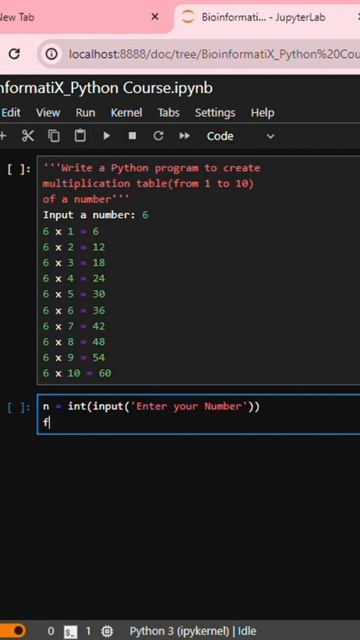Image resolution: width=360 pixels, height=640 pixels.
Task: Toggle Simple mode switch in status bar
Action: click(13, 631)
